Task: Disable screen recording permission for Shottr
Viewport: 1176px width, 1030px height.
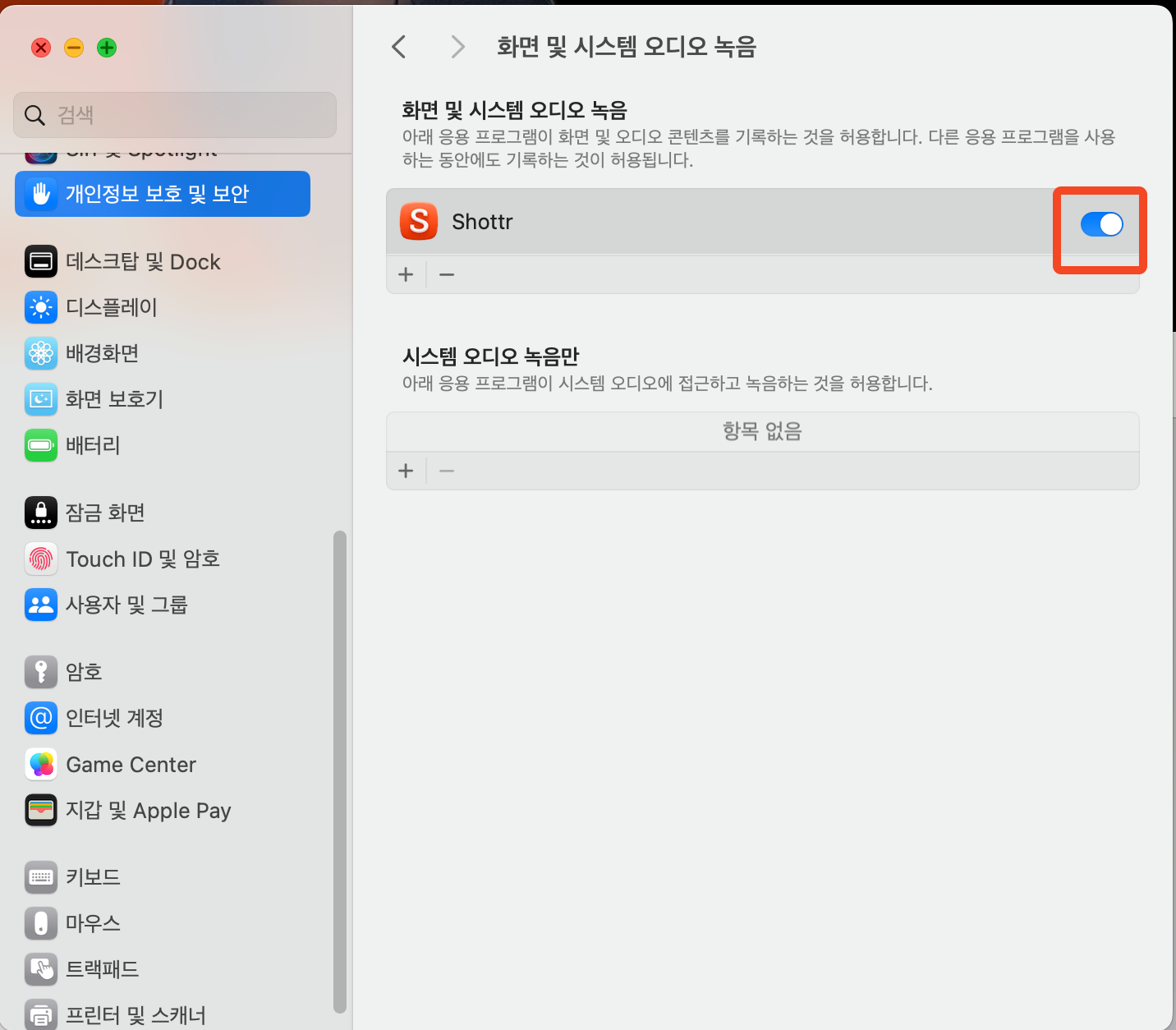Action: (1100, 223)
